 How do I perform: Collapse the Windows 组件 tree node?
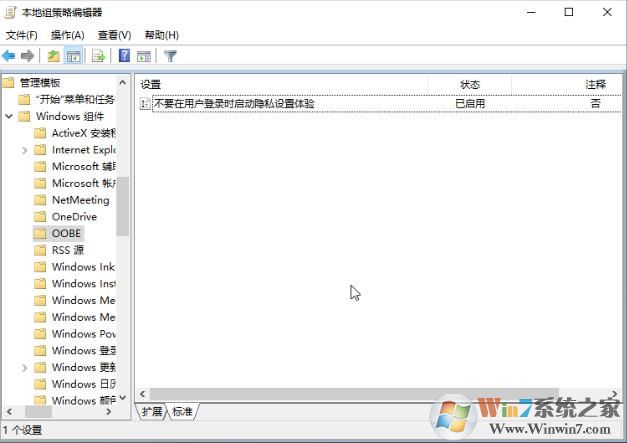(9, 116)
